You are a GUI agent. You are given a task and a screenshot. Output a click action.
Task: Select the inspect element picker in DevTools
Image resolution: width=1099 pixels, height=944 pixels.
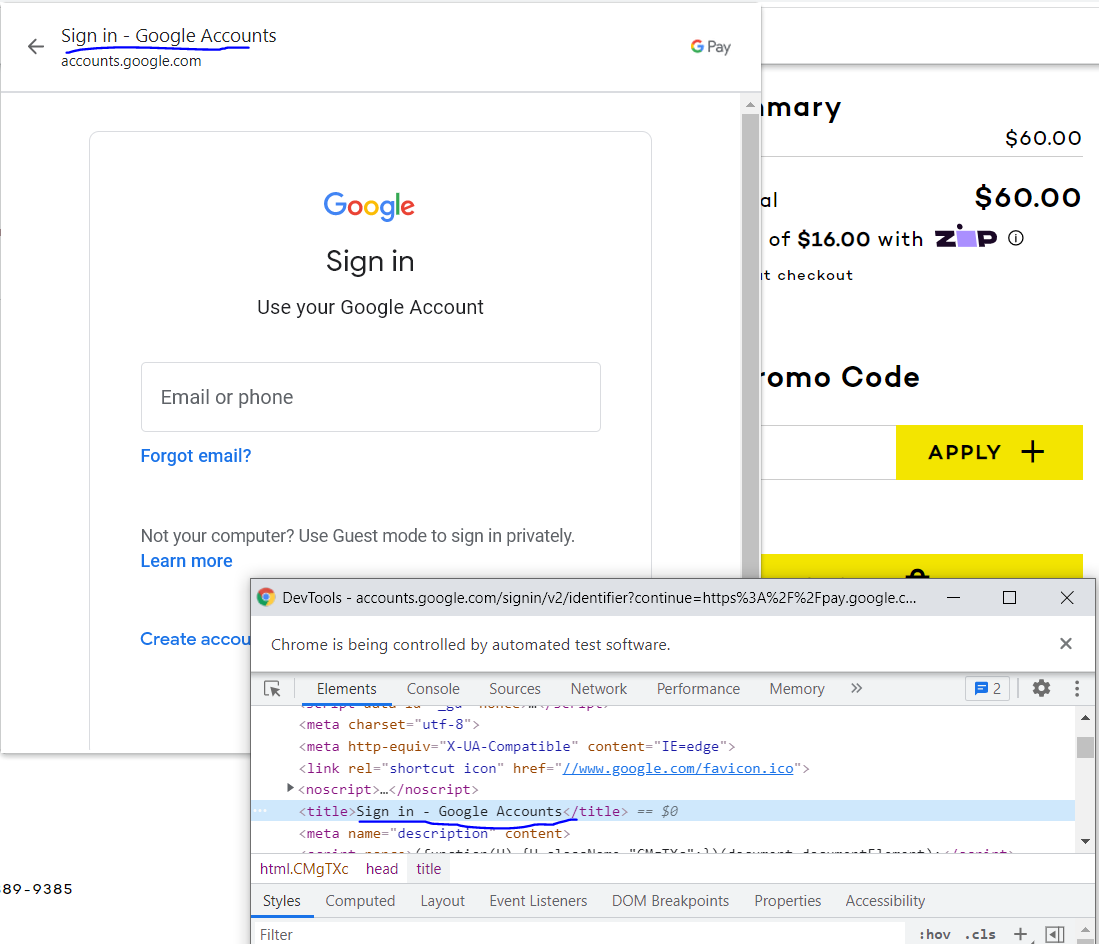[x=273, y=689]
